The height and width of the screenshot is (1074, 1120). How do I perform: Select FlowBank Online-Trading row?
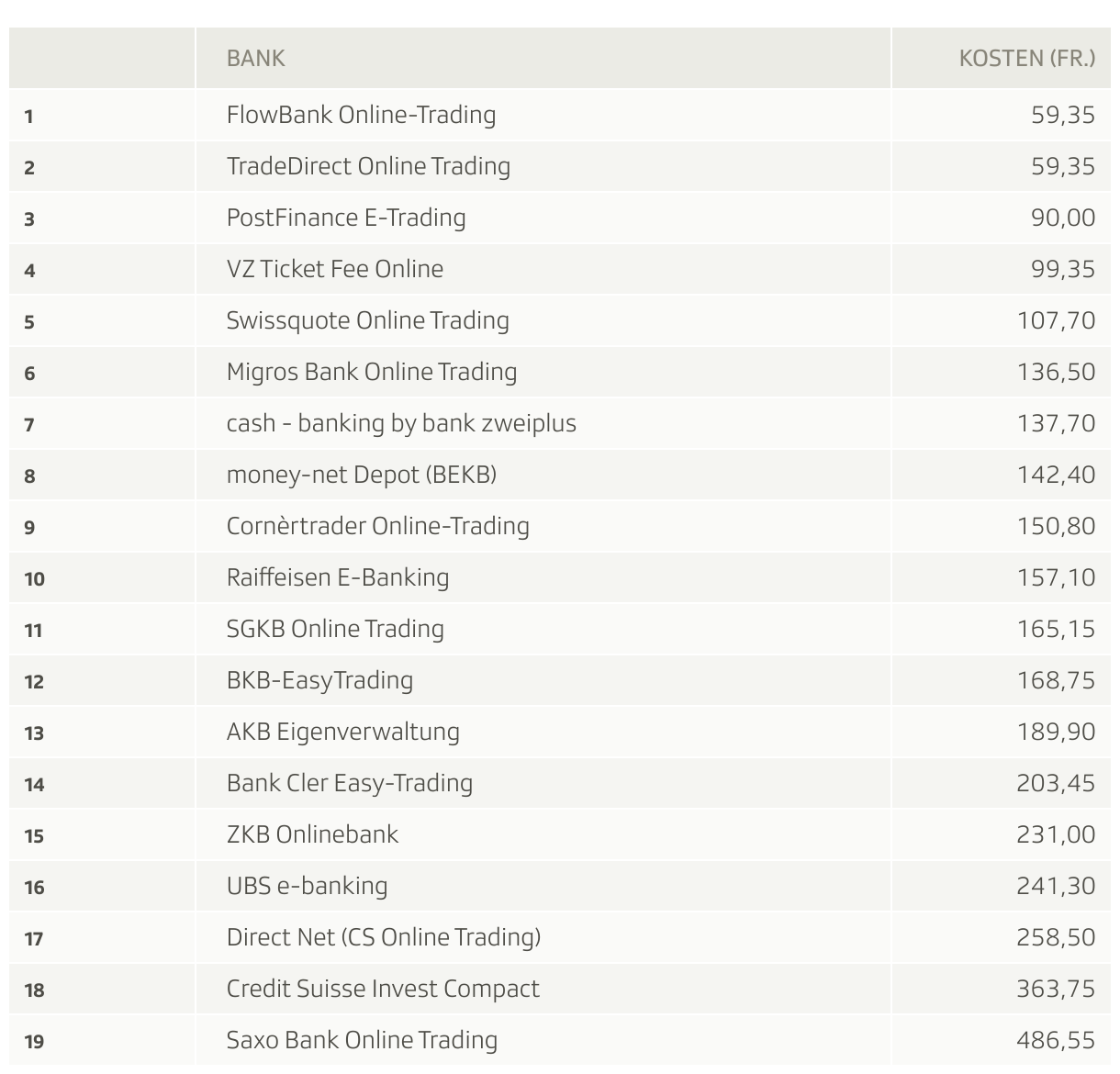361,115
